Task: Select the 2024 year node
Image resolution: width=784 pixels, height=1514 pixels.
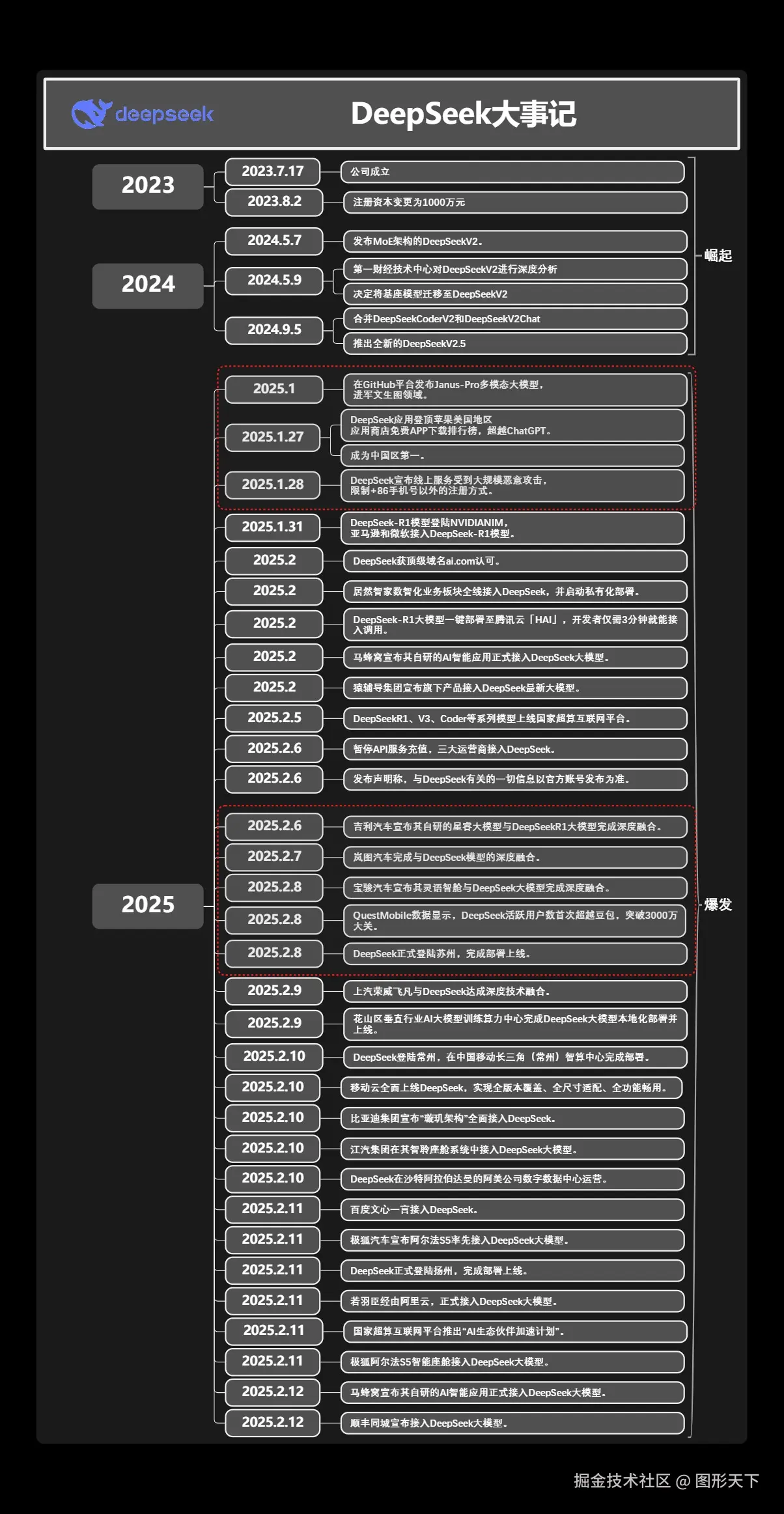Action: click(x=148, y=285)
